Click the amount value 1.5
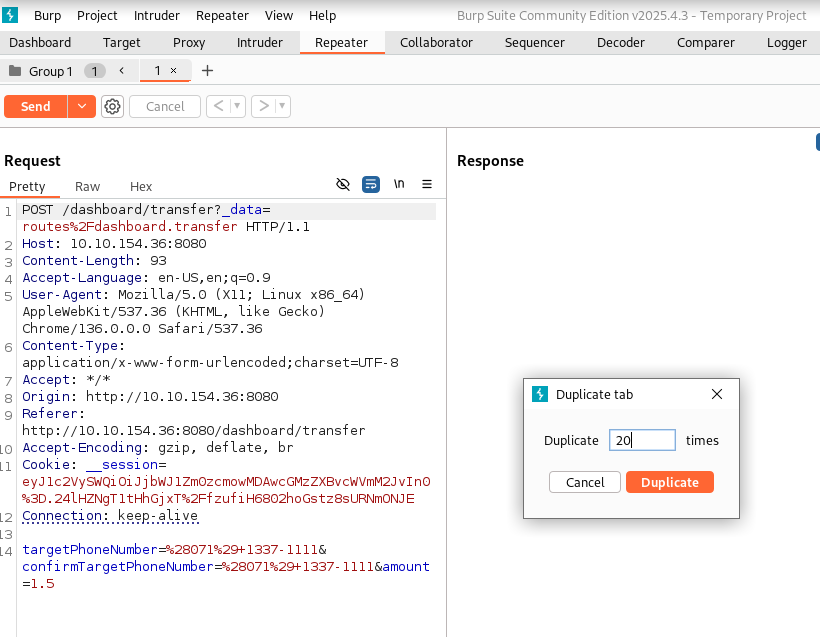This screenshot has height=637, width=820. [x=42, y=584]
